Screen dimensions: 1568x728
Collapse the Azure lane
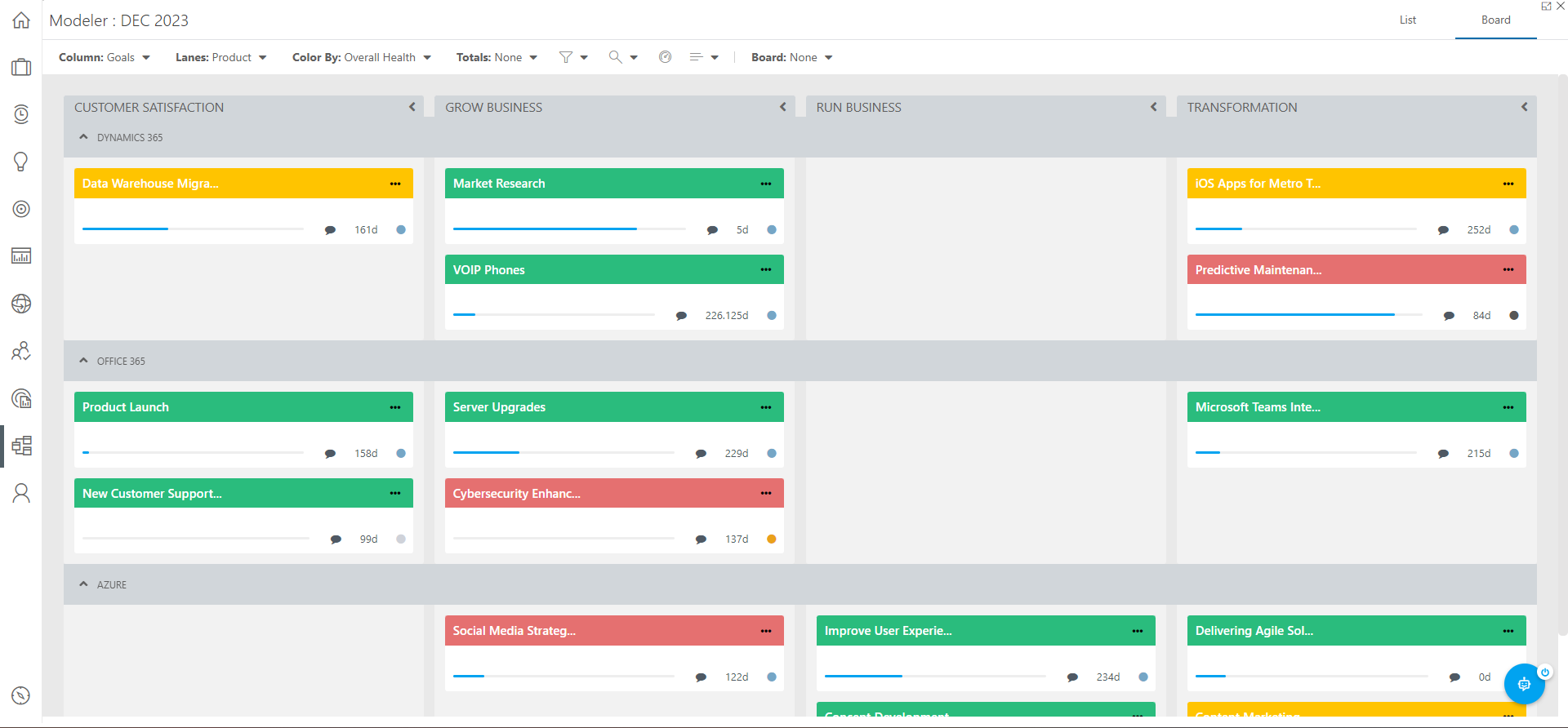coord(83,584)
